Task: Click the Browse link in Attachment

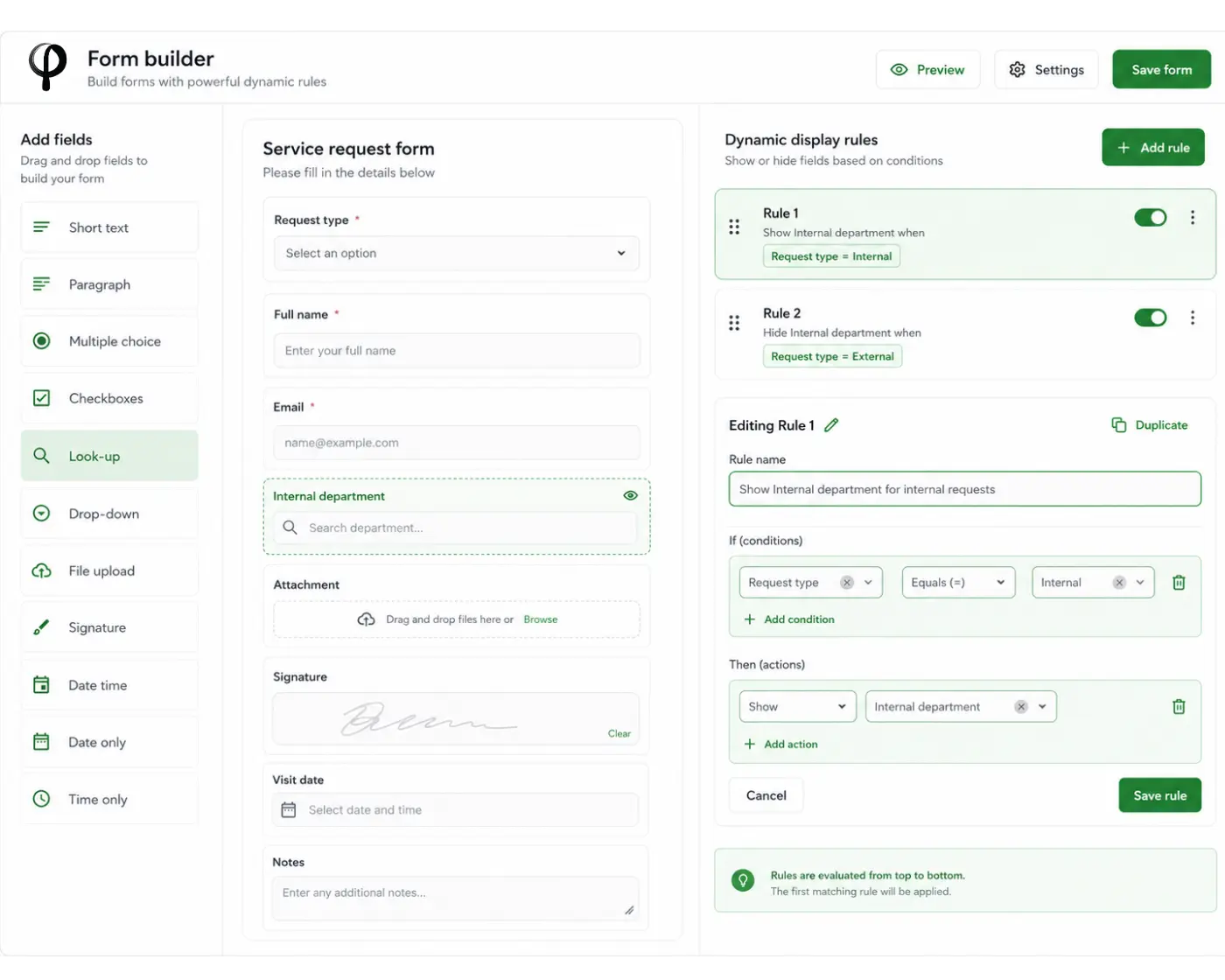Action: 540,619
